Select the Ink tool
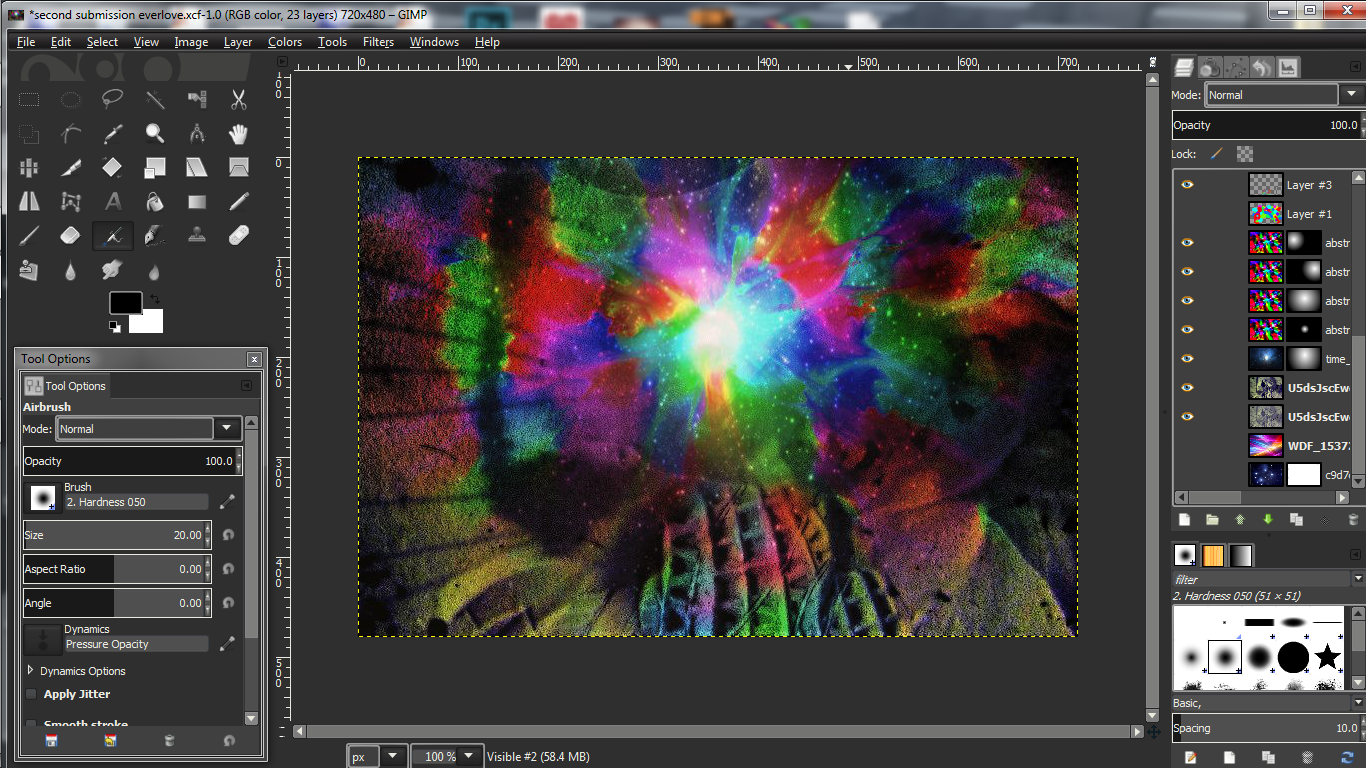 coord(155,236)
